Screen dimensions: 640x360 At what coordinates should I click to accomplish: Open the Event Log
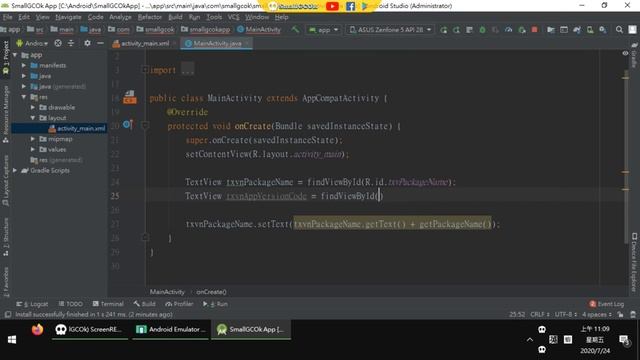coord(607,304)
